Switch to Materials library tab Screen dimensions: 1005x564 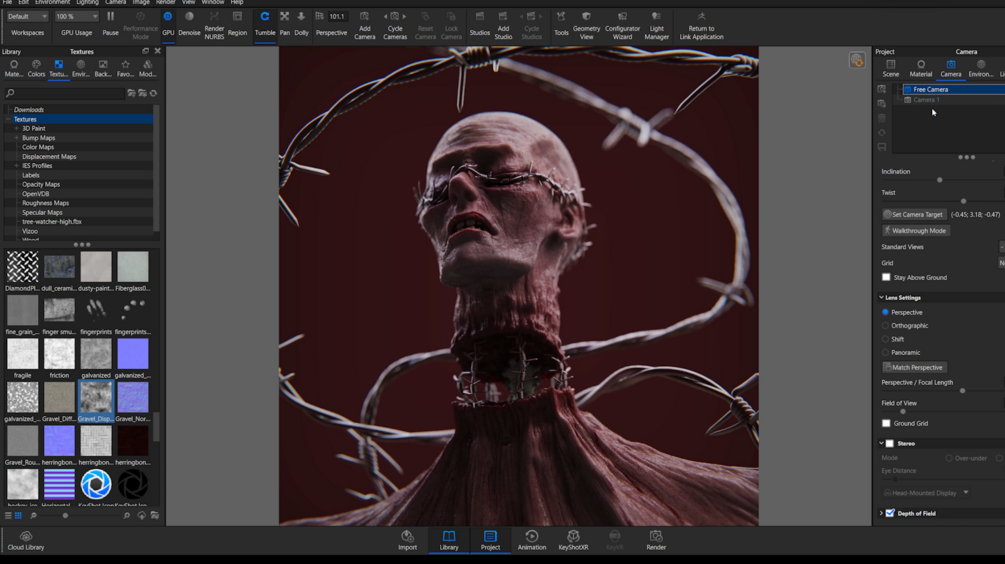tap(13, 68)
